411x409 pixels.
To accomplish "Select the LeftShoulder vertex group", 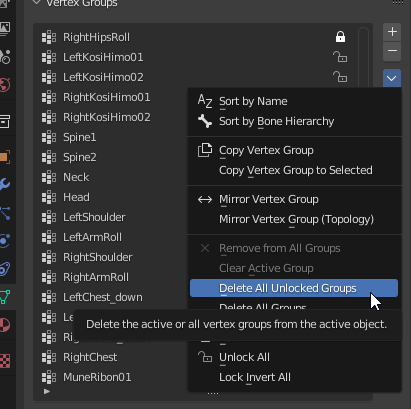I will pos(94,217).
